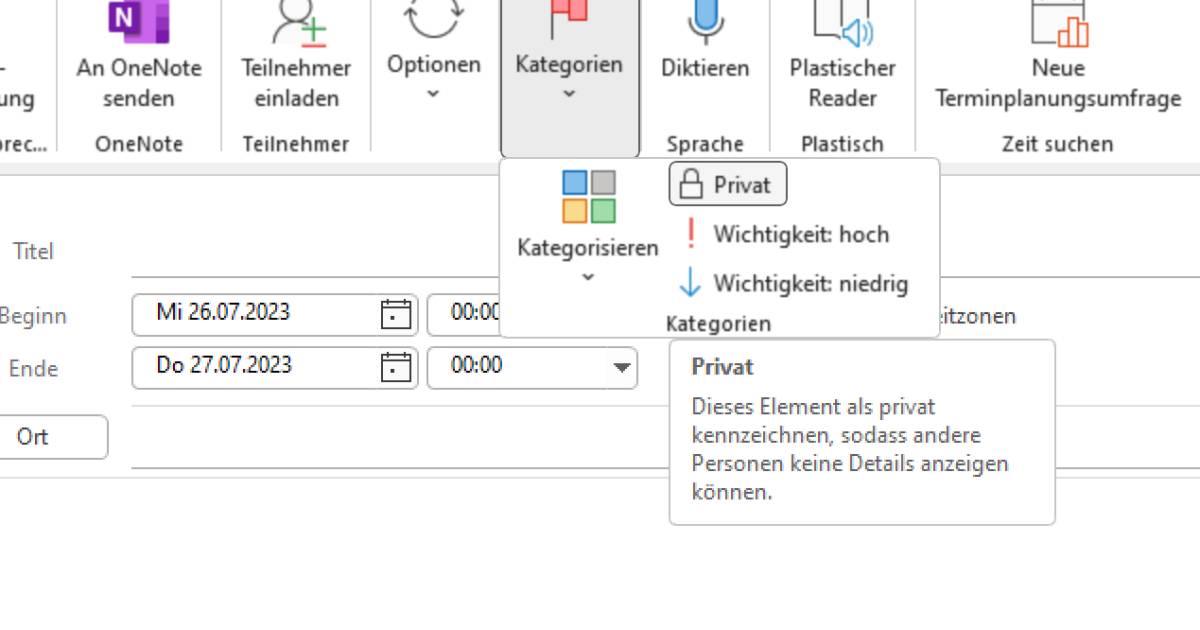Pick the green category color swatch
The image size is (1200, 630).
click(x=601, y=211)
